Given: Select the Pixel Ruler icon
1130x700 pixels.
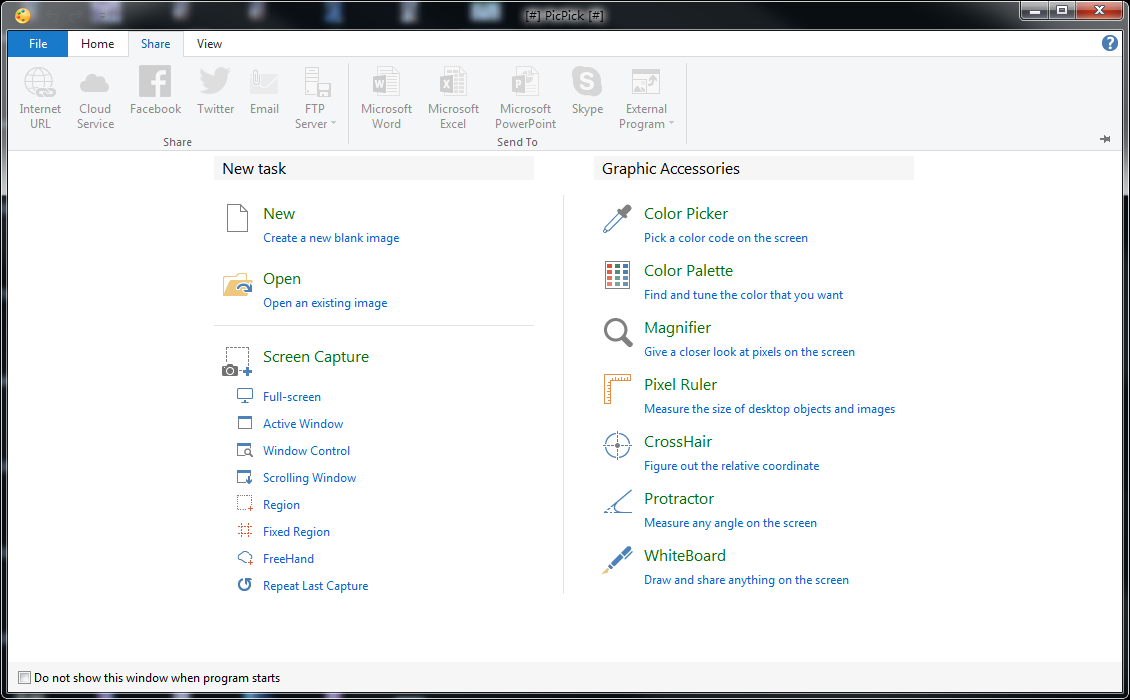Looking at the screenshot, I should [x=617, y=390].
